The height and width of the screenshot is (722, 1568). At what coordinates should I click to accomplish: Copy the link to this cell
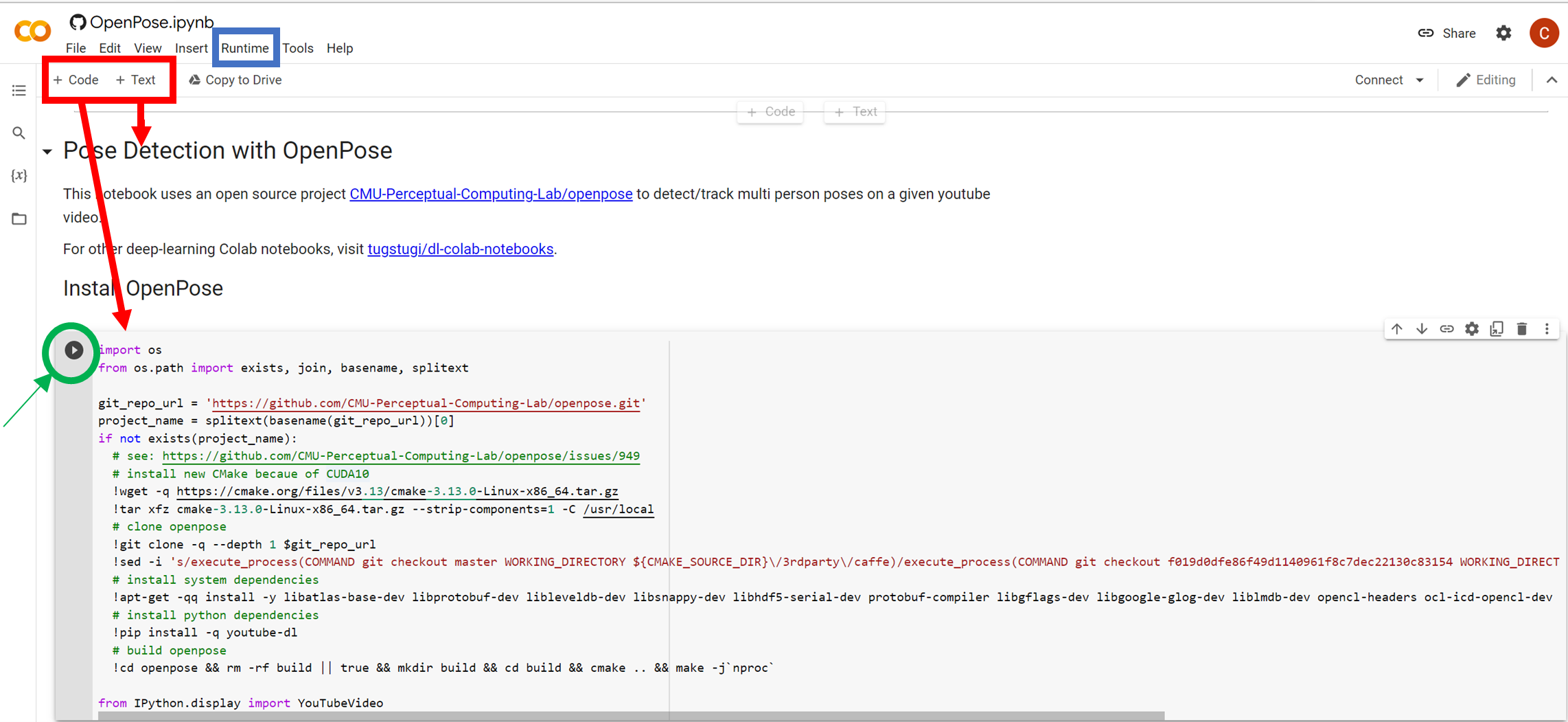(x=1446, y=329)
